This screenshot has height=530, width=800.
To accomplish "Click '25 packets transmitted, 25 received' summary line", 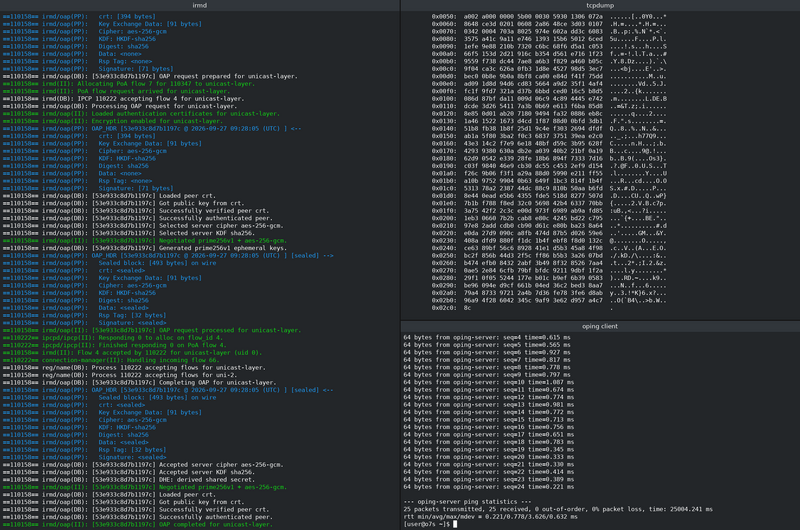I will click(x=558, y=510).
